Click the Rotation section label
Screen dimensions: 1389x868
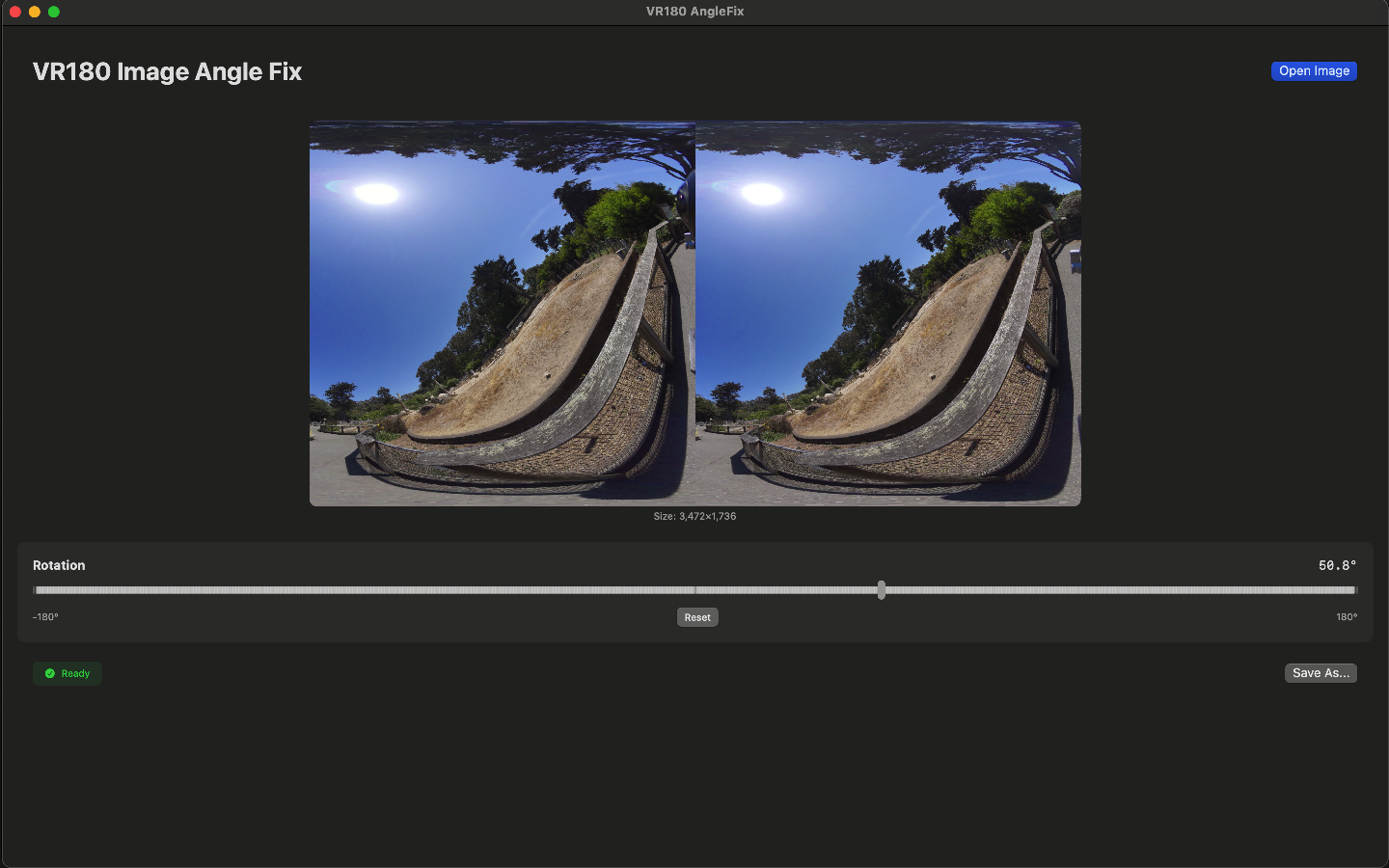click(59, 565)
